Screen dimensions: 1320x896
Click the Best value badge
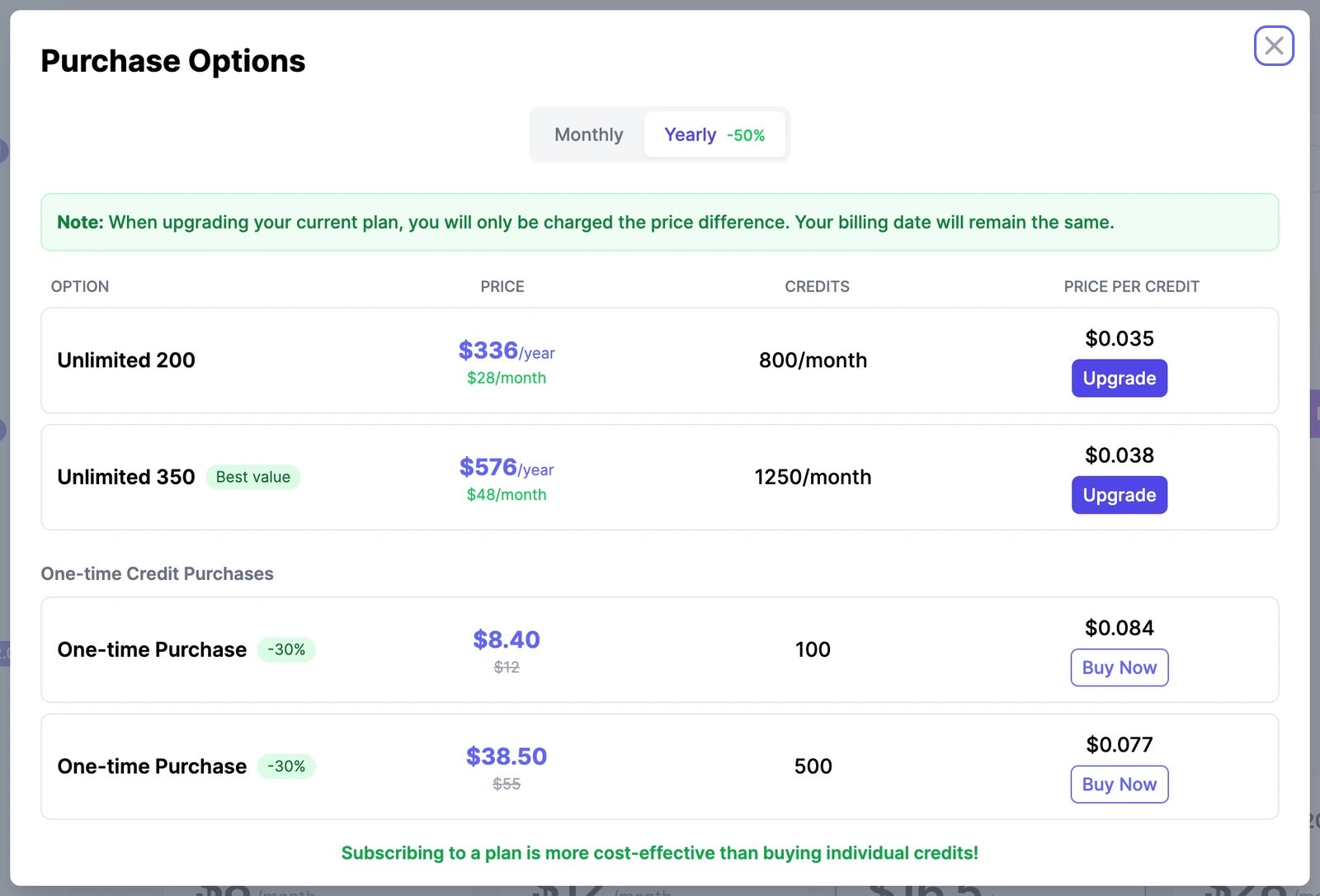click(252, 477)
